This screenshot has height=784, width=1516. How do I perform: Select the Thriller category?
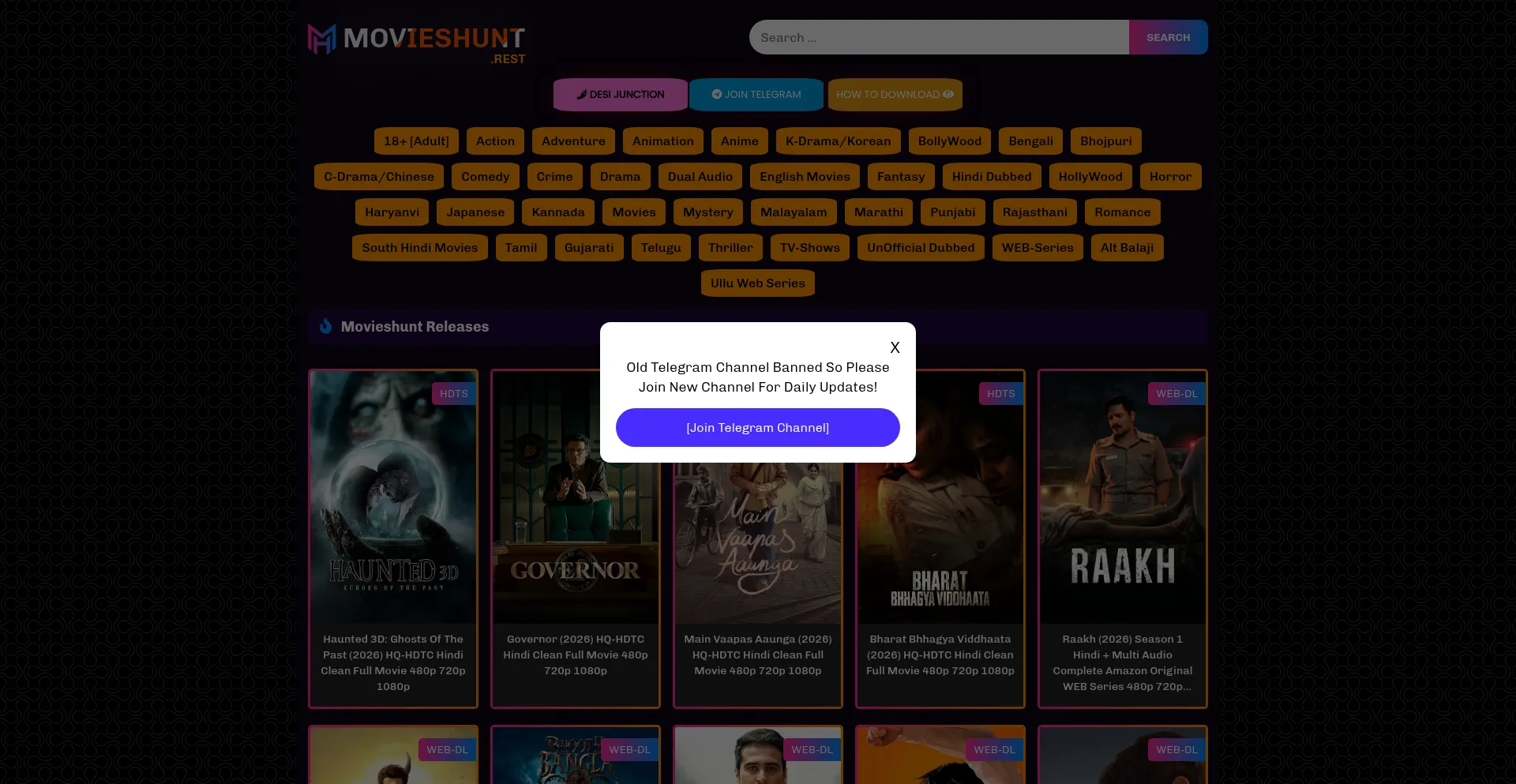pyautogui.click(x=730, y=248)
